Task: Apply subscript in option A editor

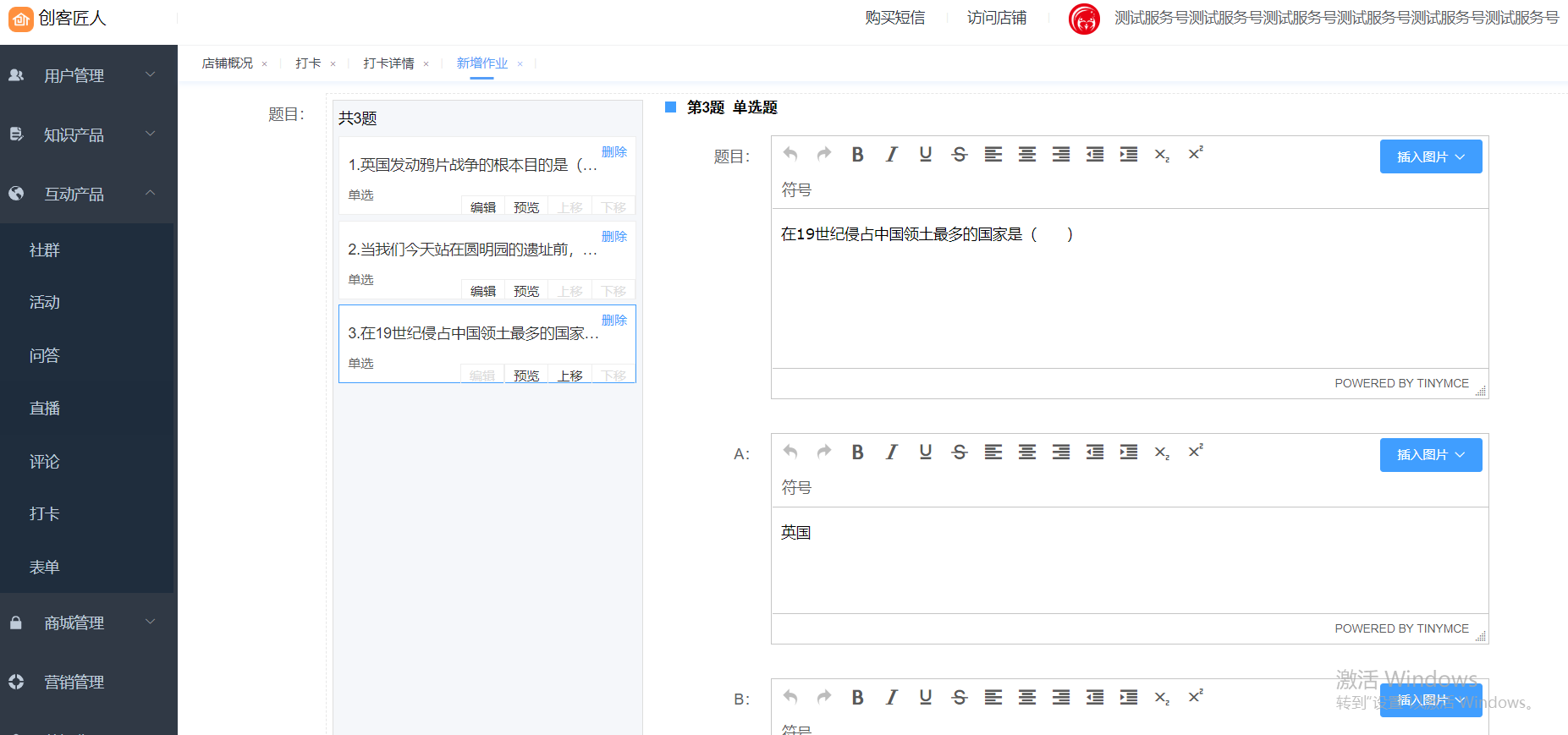Action: tap(1162, 453)
